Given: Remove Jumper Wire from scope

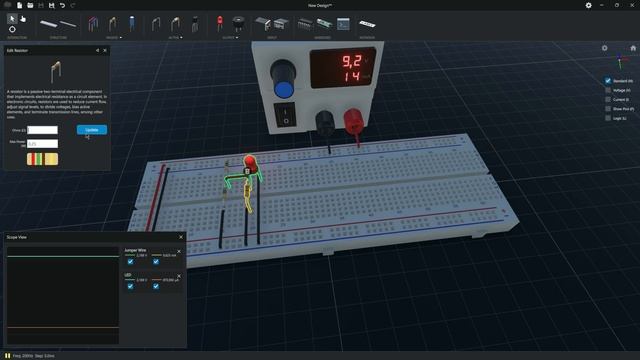Looking at the screenshot, I should pyautogui.click(x=179, y=251).
